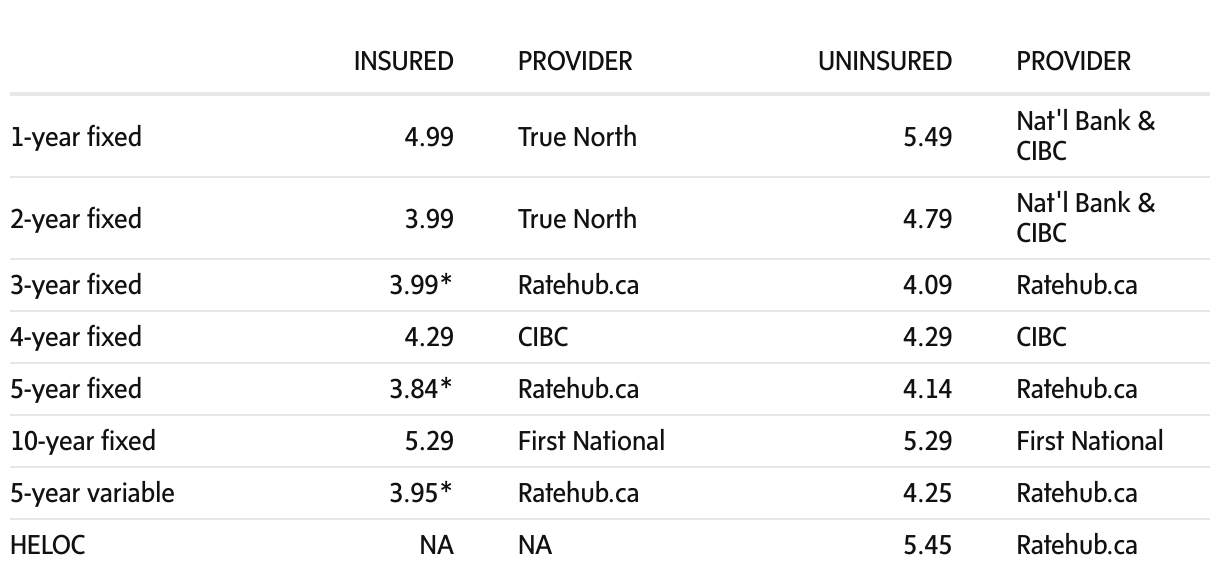Image resolution: width=1220 pixels, height=580 pixels.
Task: Click PROVIDER header next to INSURED column
Action: (575, 61)
